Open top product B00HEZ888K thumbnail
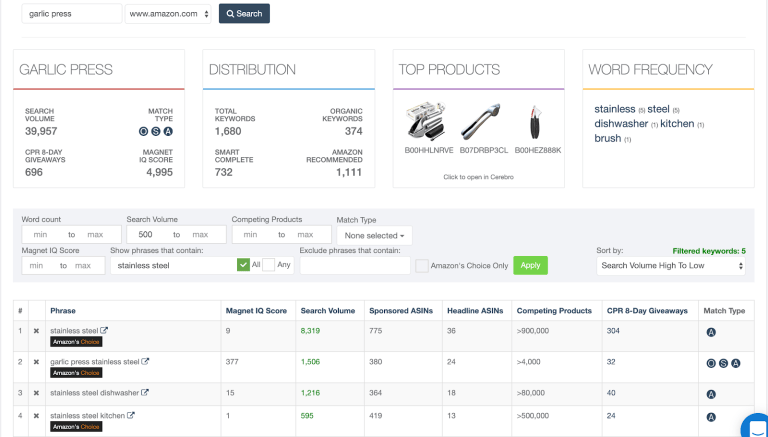 point(536,121)
